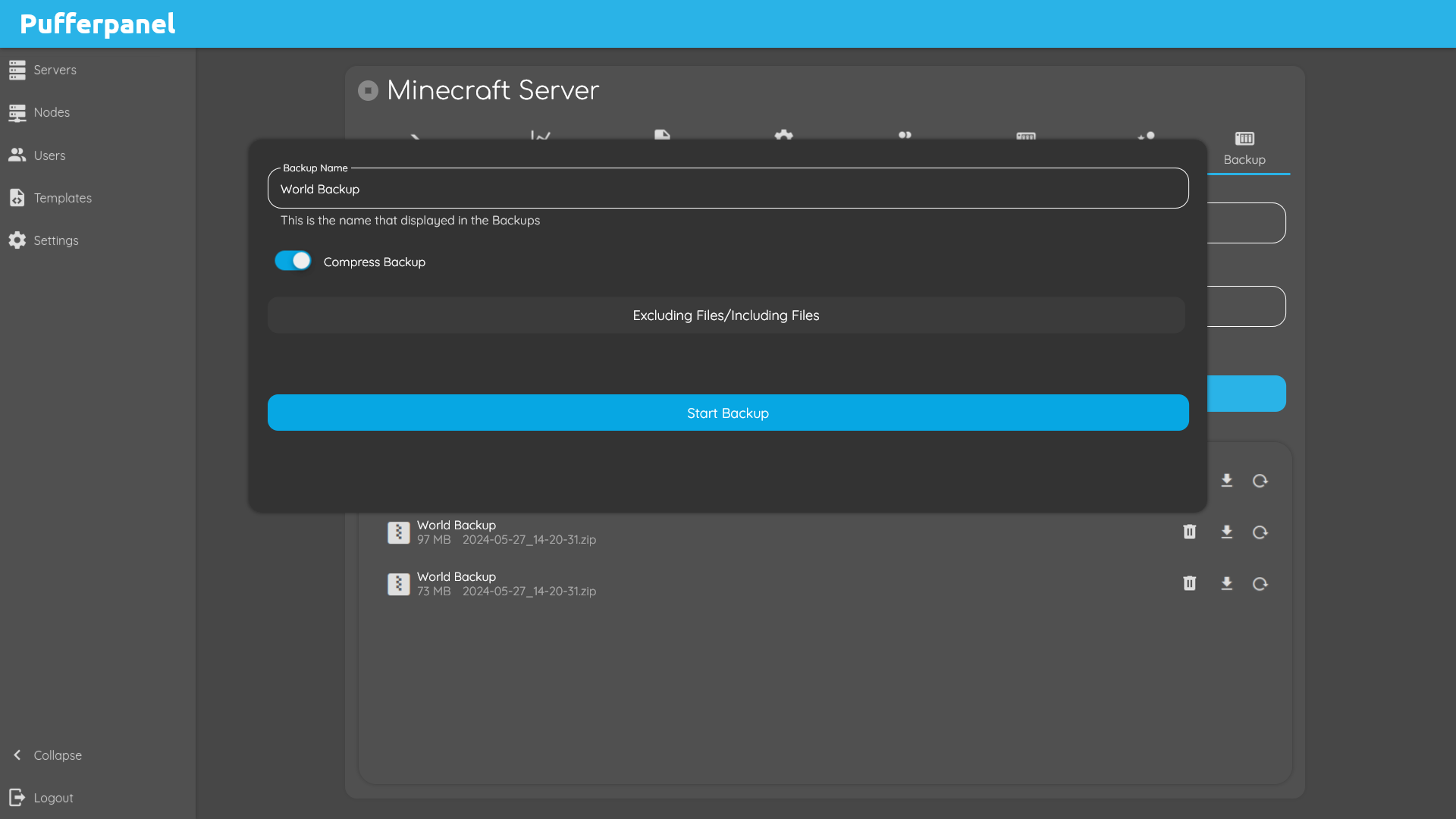The height and width of the screenshot is (819, 1456).
Task: Open Nodes from sidebar
Action: coord(51,112)
